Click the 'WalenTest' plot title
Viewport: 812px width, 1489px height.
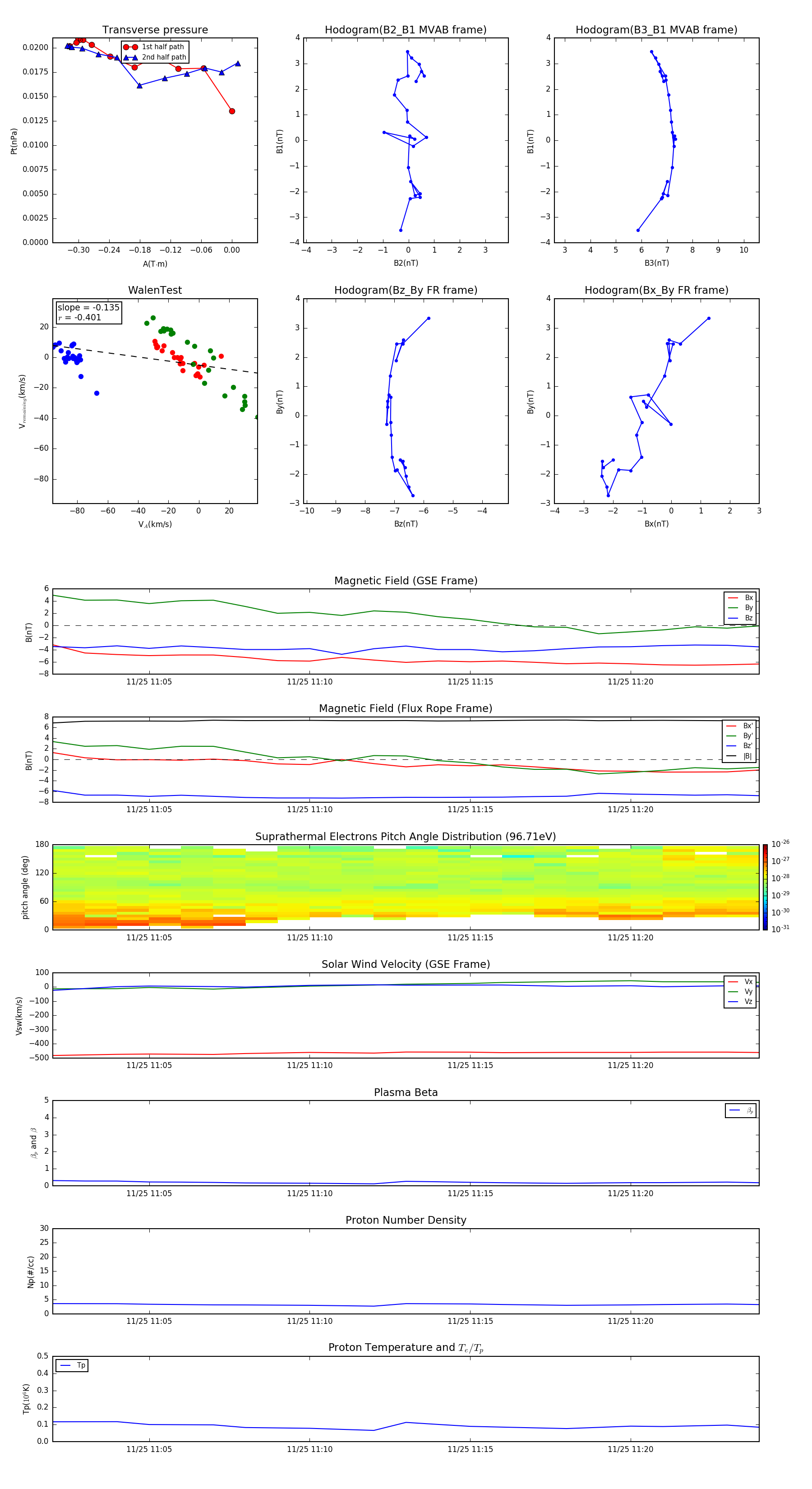tap(155, 290)
